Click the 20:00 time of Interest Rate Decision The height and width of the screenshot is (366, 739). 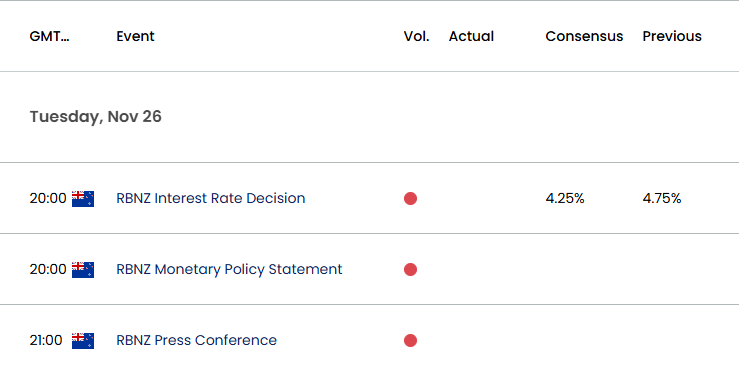click(x=48, y=199)
